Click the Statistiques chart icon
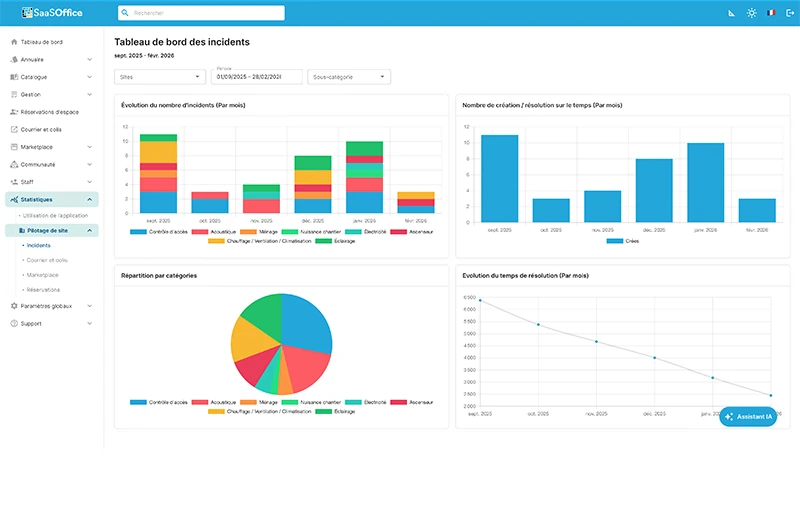Image resolution: width=800 pixels, height=505 pixels. pos(14,199)
